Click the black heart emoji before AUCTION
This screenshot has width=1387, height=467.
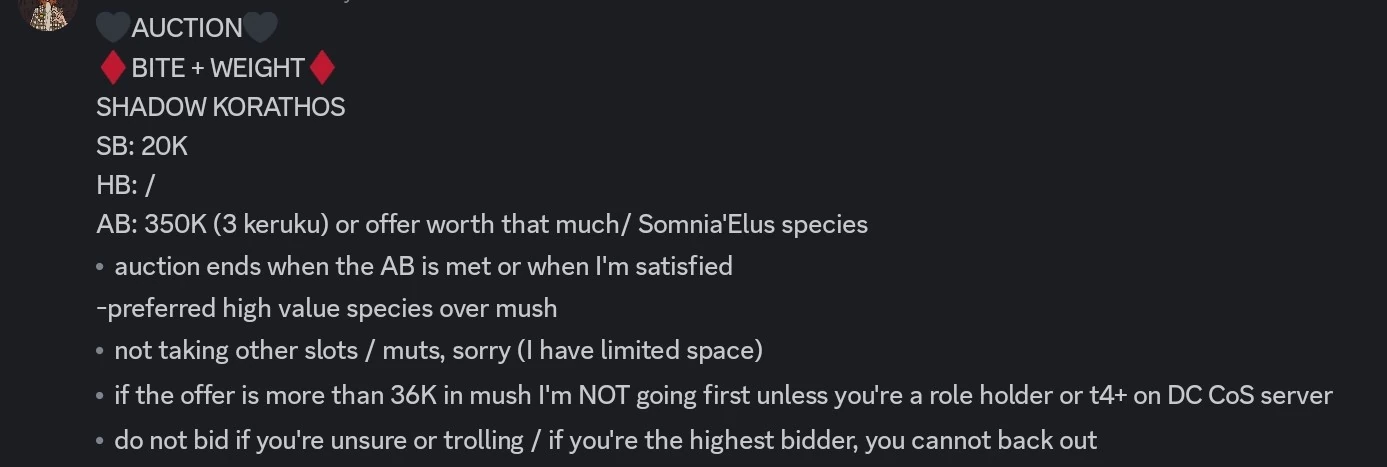(113, 28)
